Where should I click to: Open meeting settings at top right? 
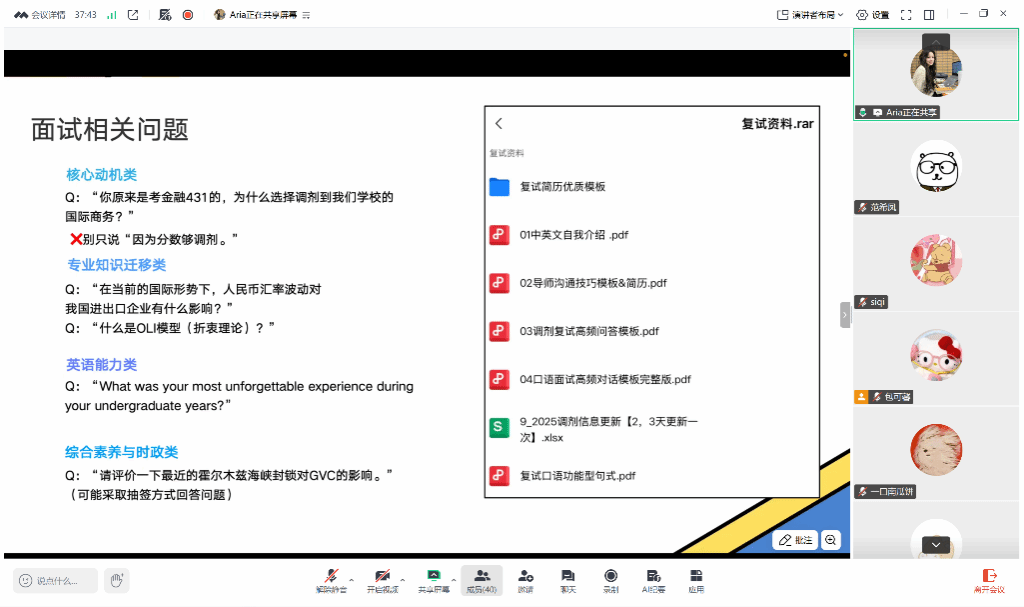point(873,15)
